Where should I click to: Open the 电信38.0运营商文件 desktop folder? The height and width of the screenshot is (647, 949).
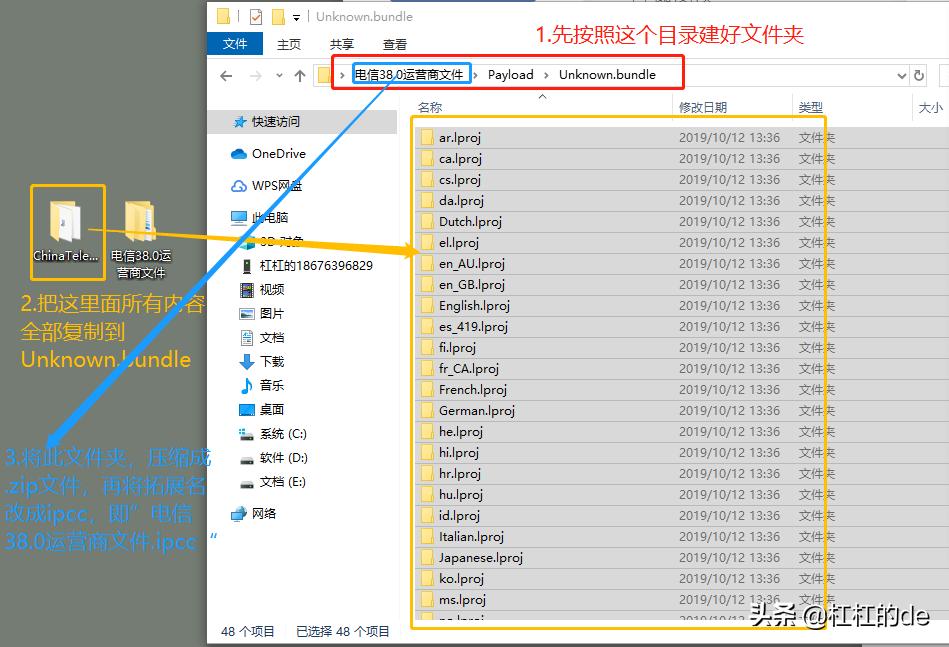pyautogui.click(x=138, y=222)
